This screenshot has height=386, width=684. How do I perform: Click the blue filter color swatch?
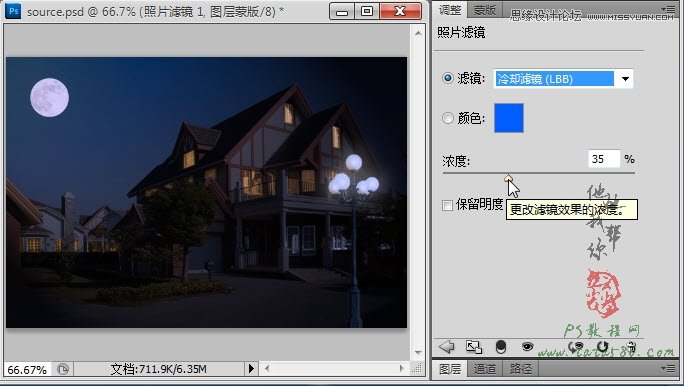tap(509, 118)
